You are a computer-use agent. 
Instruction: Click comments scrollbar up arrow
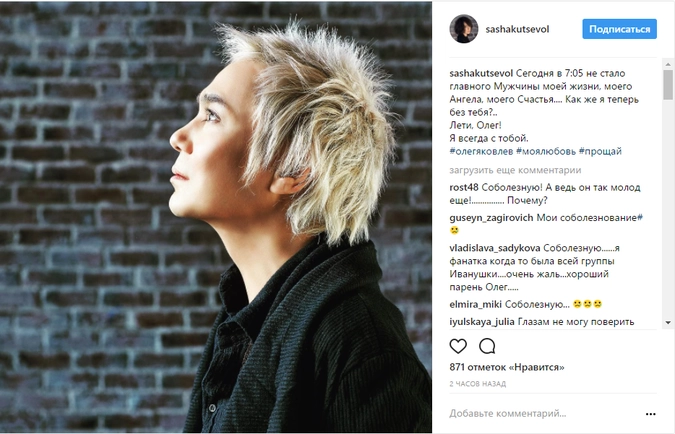point(668,64)
